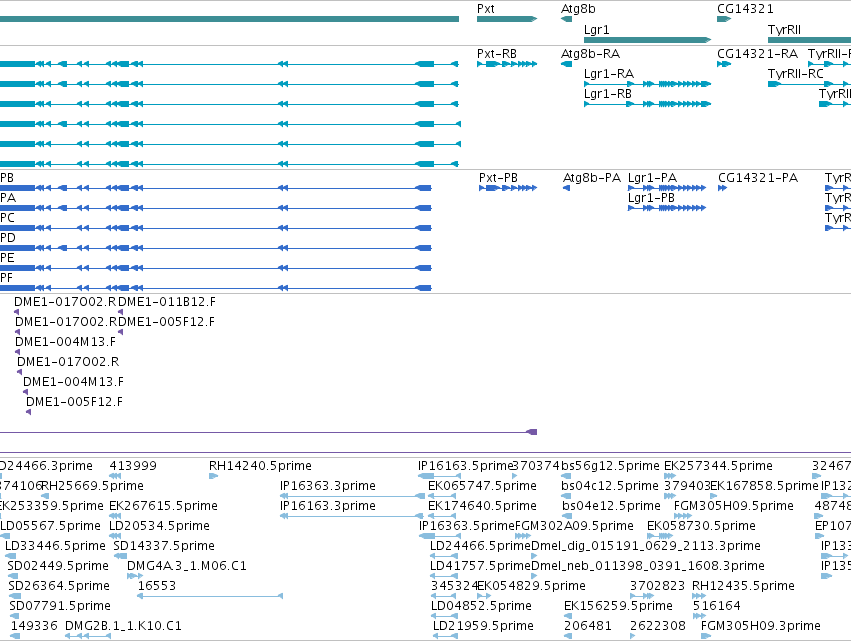The height and width of the screenshot is (641, 851).
Task: Click the DMG4A3_1.M06.C1 label
Action: click(x=187, y=566)
